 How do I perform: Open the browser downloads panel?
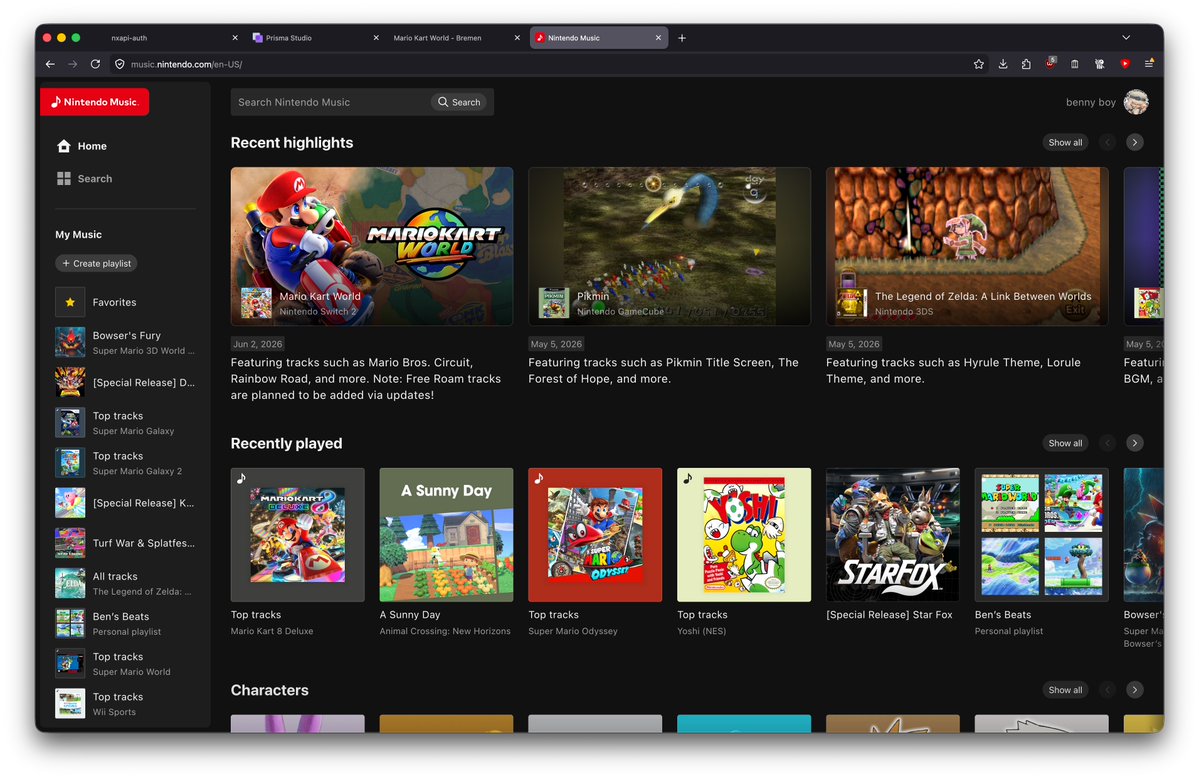[1002, 64]
